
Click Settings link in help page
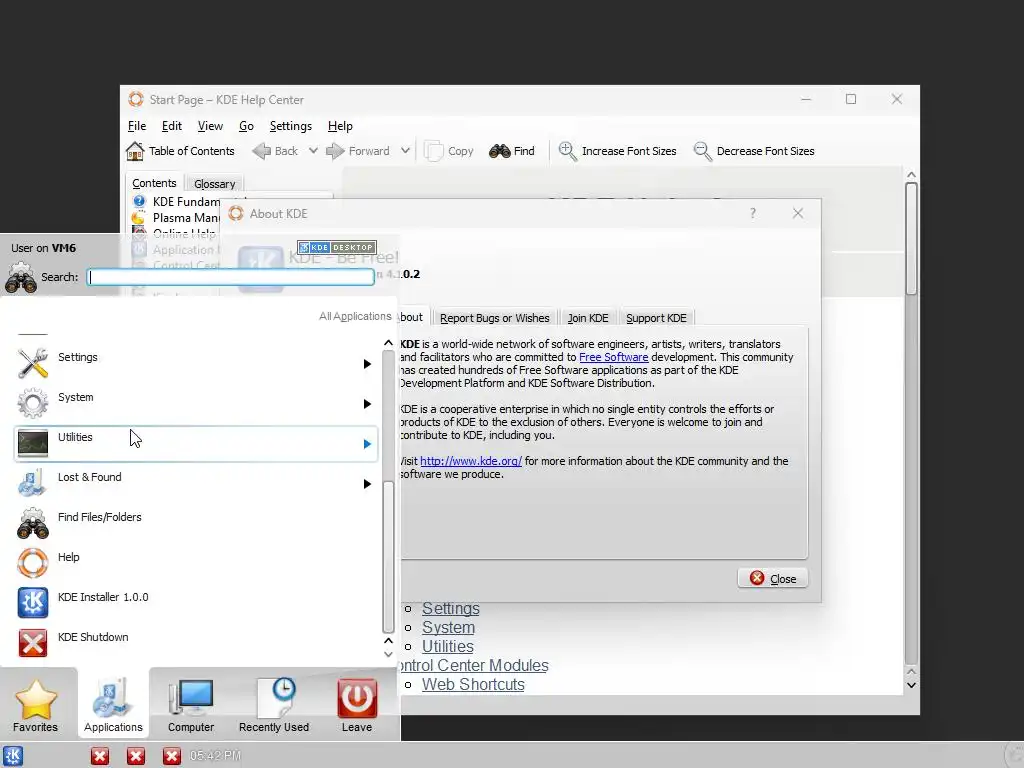451,609
